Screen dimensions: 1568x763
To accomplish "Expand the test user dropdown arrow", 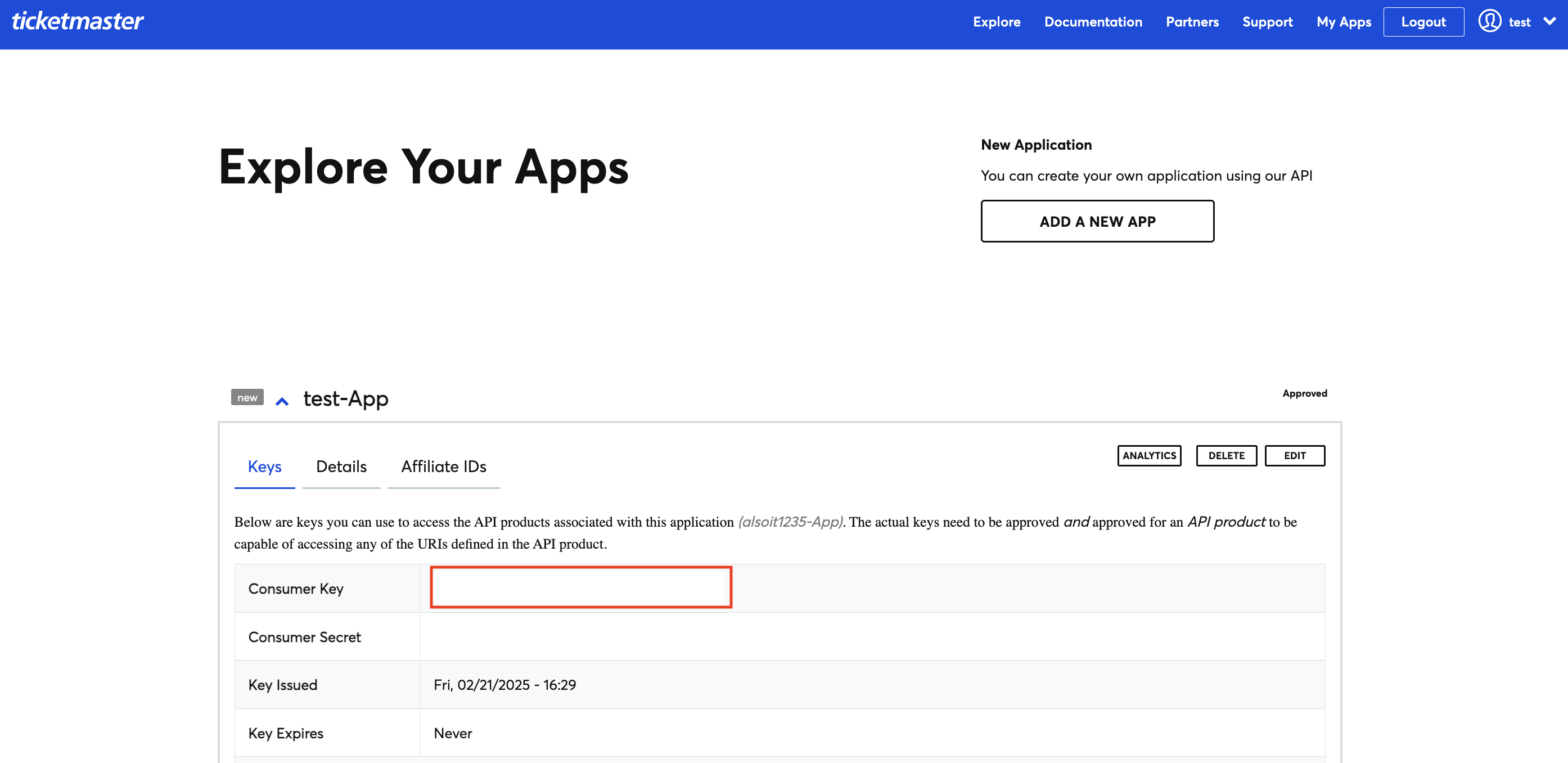I will pyautogui.click(x=1550, y=21).
